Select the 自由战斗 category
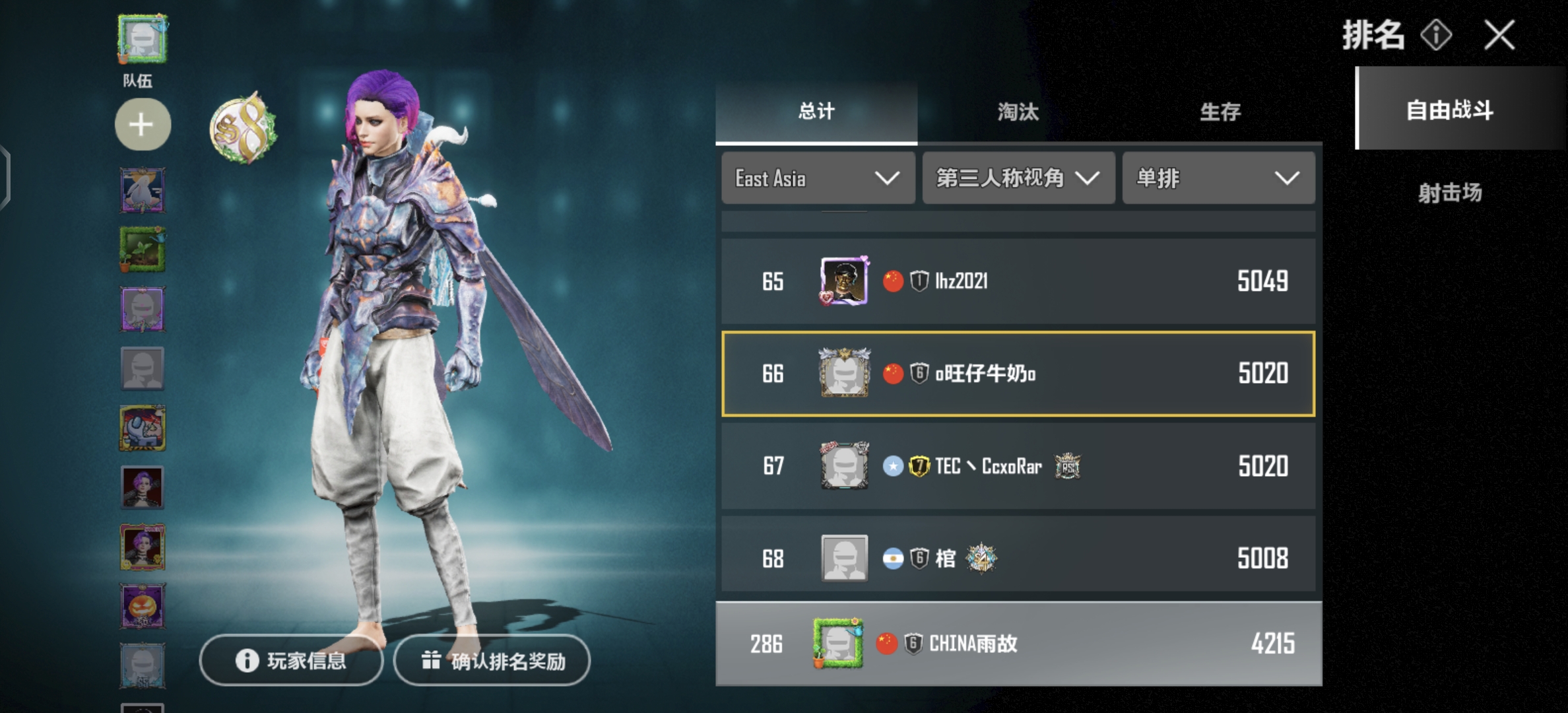This screenshot has height=713, width=1568. [x=1450, y=110]
